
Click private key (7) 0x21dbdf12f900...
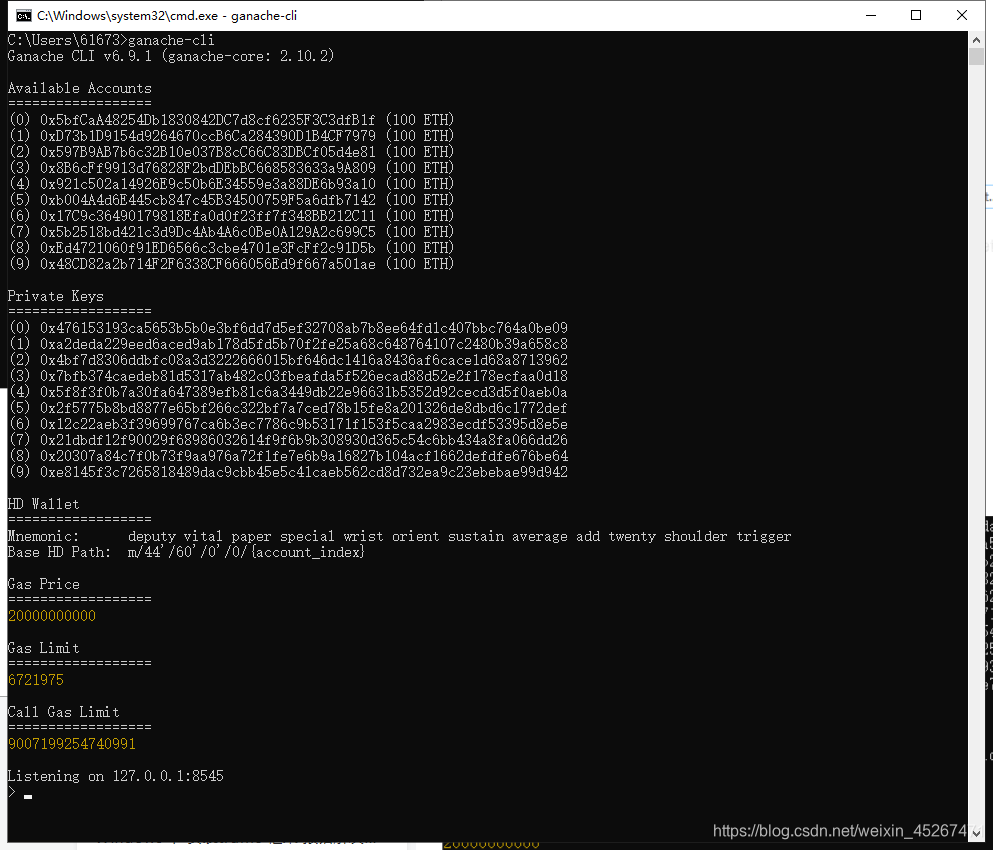coord(304,440)
